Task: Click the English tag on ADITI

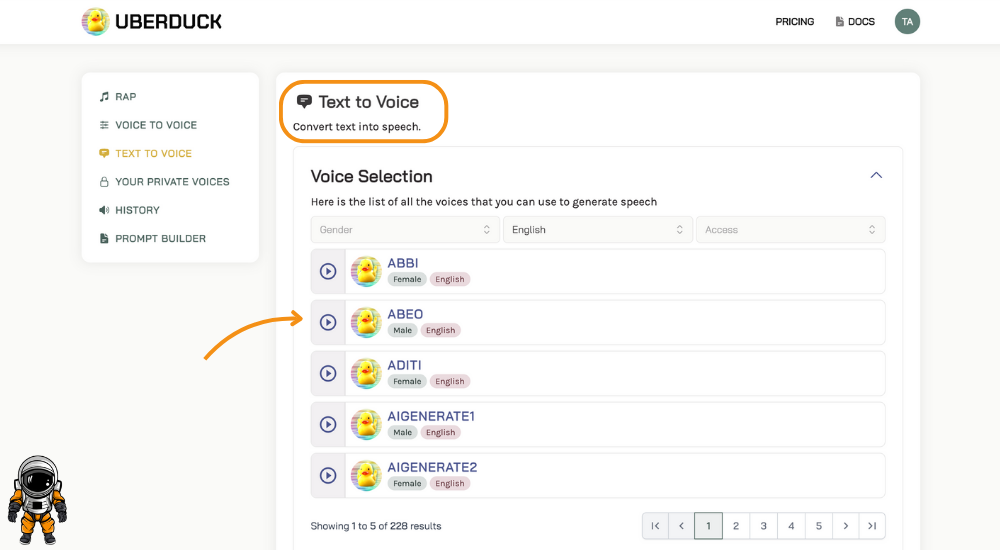Action: pyautogui.click(x=450, y=382)
